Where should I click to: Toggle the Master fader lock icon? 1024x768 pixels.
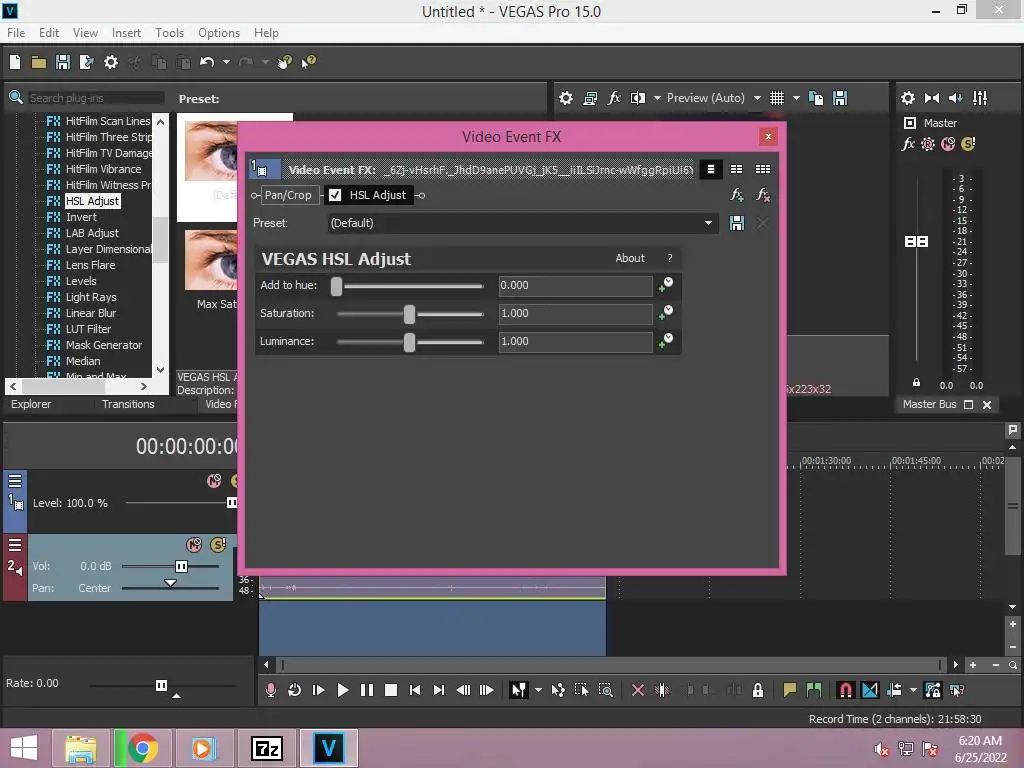tap(916, 383)
